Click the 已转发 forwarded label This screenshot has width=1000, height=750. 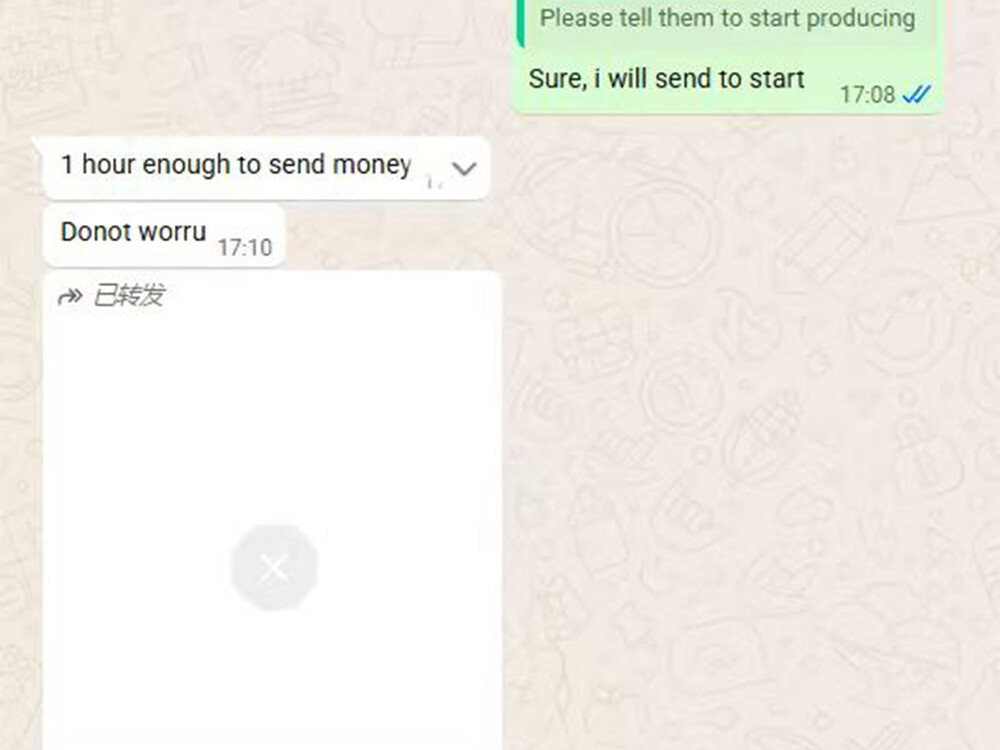(129, 296)
